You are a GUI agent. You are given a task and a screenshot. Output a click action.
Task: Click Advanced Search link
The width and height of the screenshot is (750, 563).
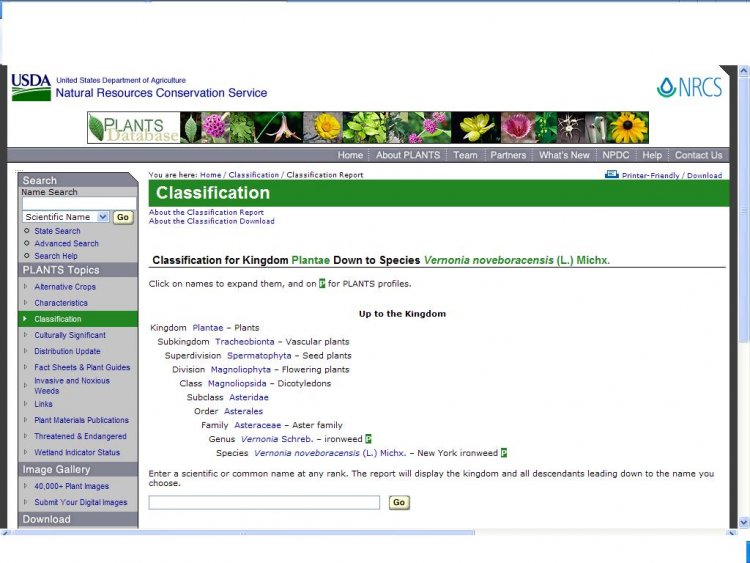click(66, 243)
